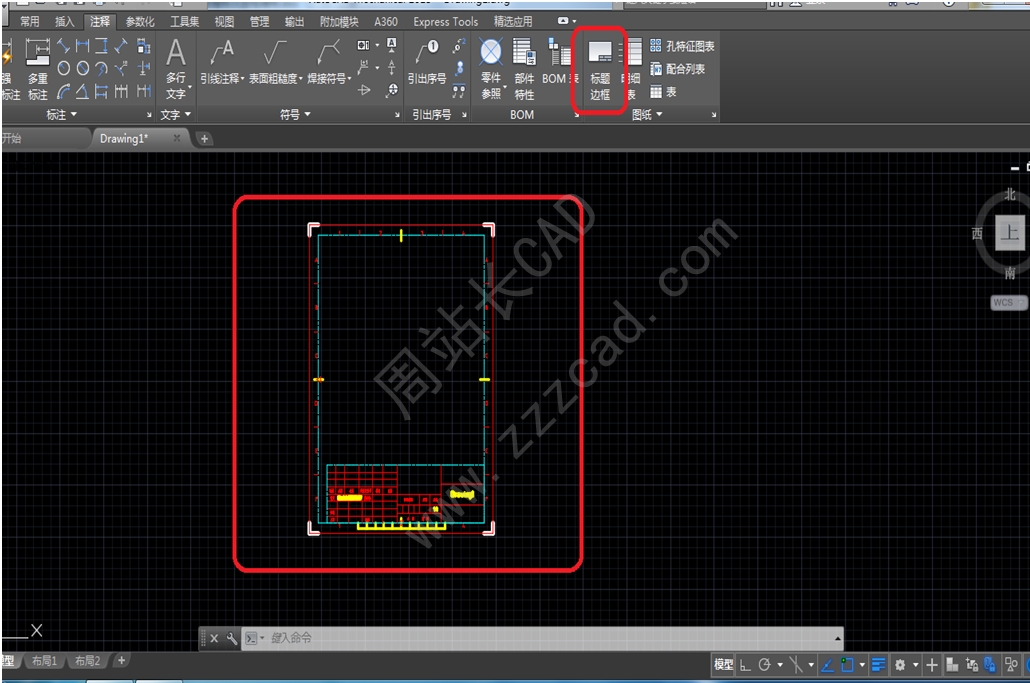Viewport: 1030px width, 683px height.
Task: Open object snap settings dropdown arrow
Action: click(862, 665)
